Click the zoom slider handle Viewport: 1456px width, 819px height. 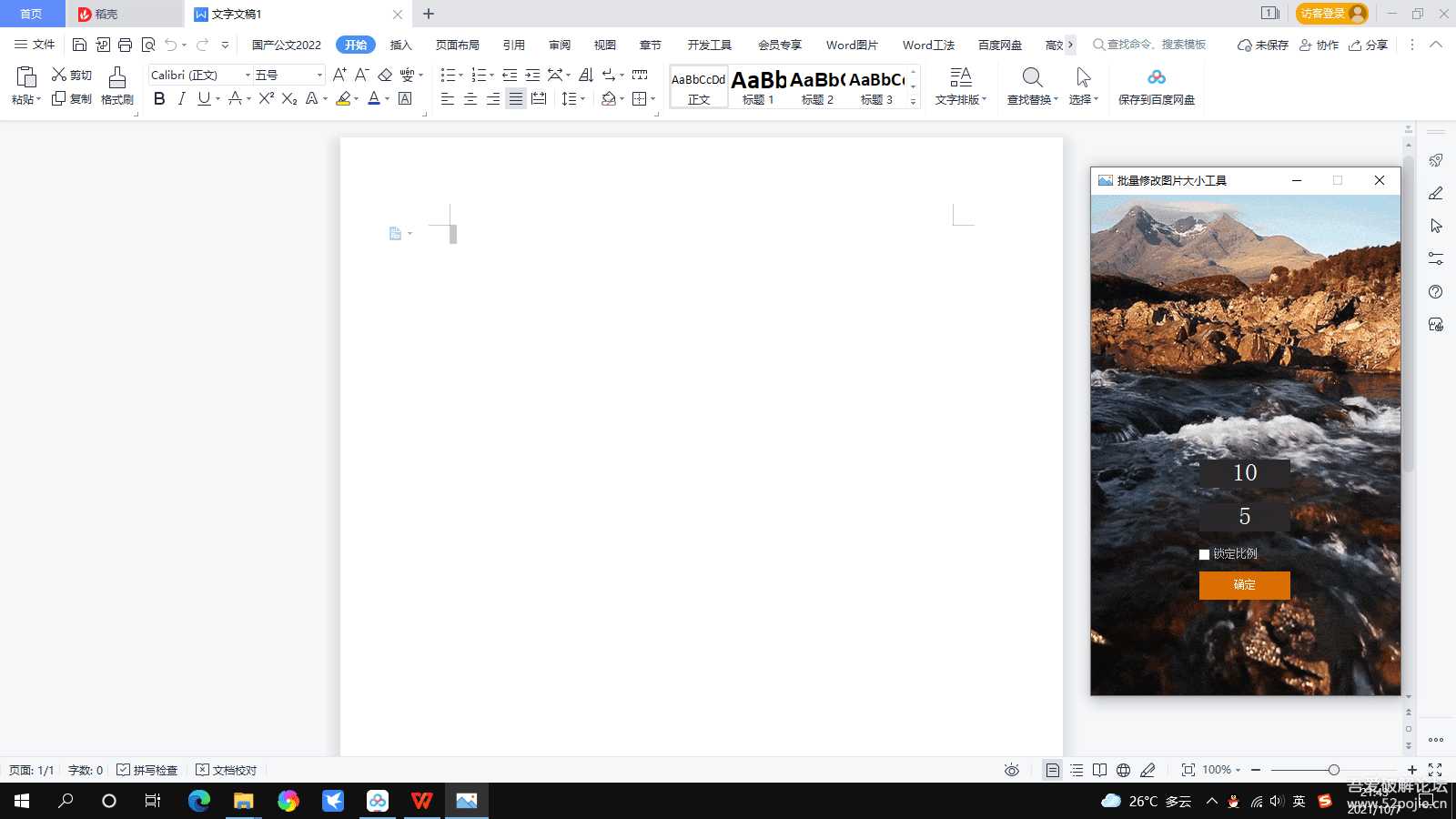(x=1333, y=770)
